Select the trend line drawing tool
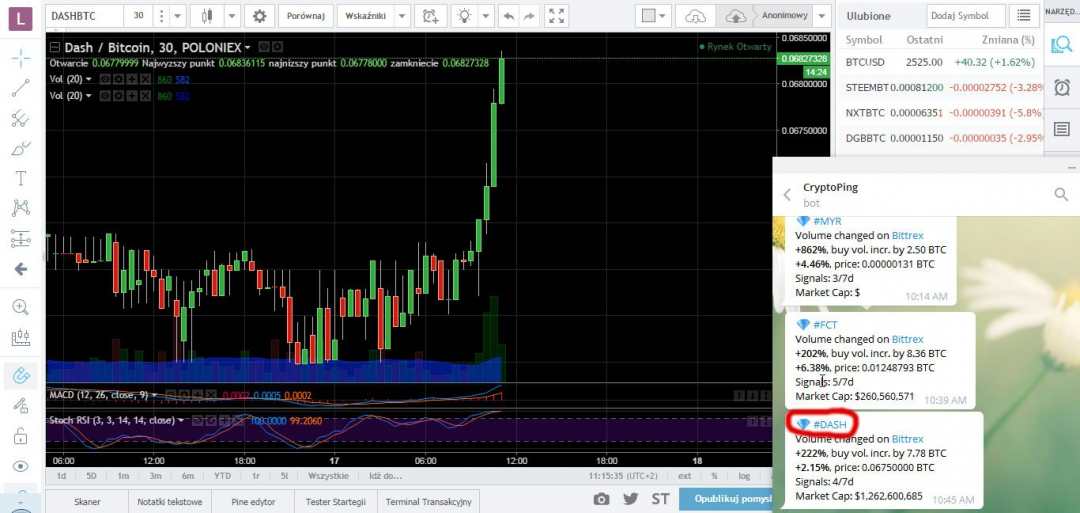 (20, 88)
